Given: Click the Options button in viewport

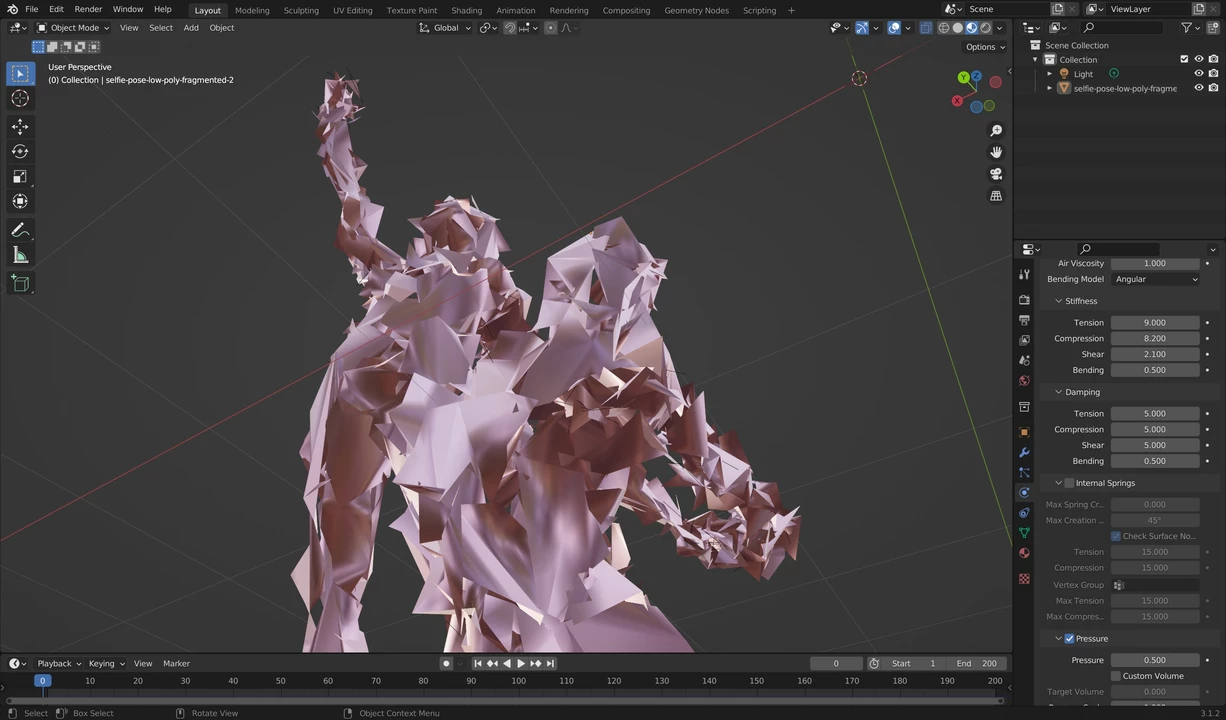Looking at the screenshot, I should 984,47.
